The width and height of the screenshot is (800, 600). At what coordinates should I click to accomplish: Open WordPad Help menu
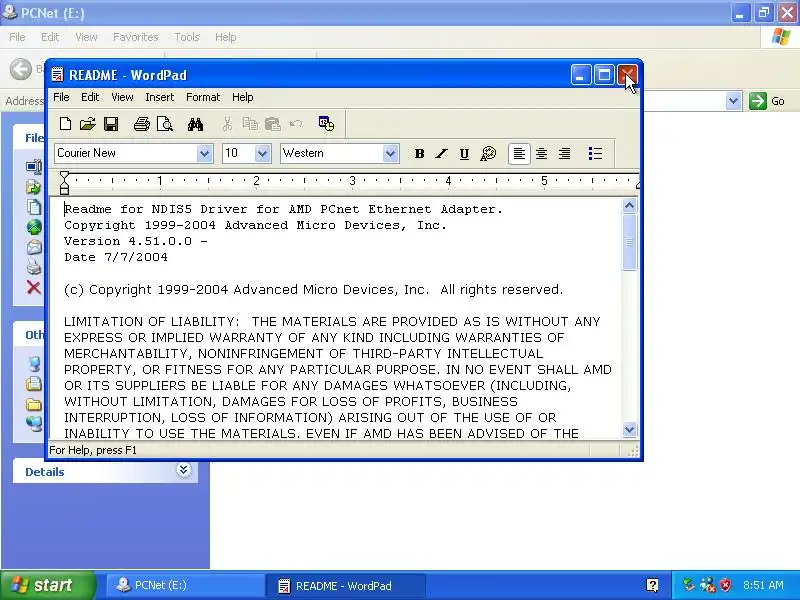click(x=243, y=97)
